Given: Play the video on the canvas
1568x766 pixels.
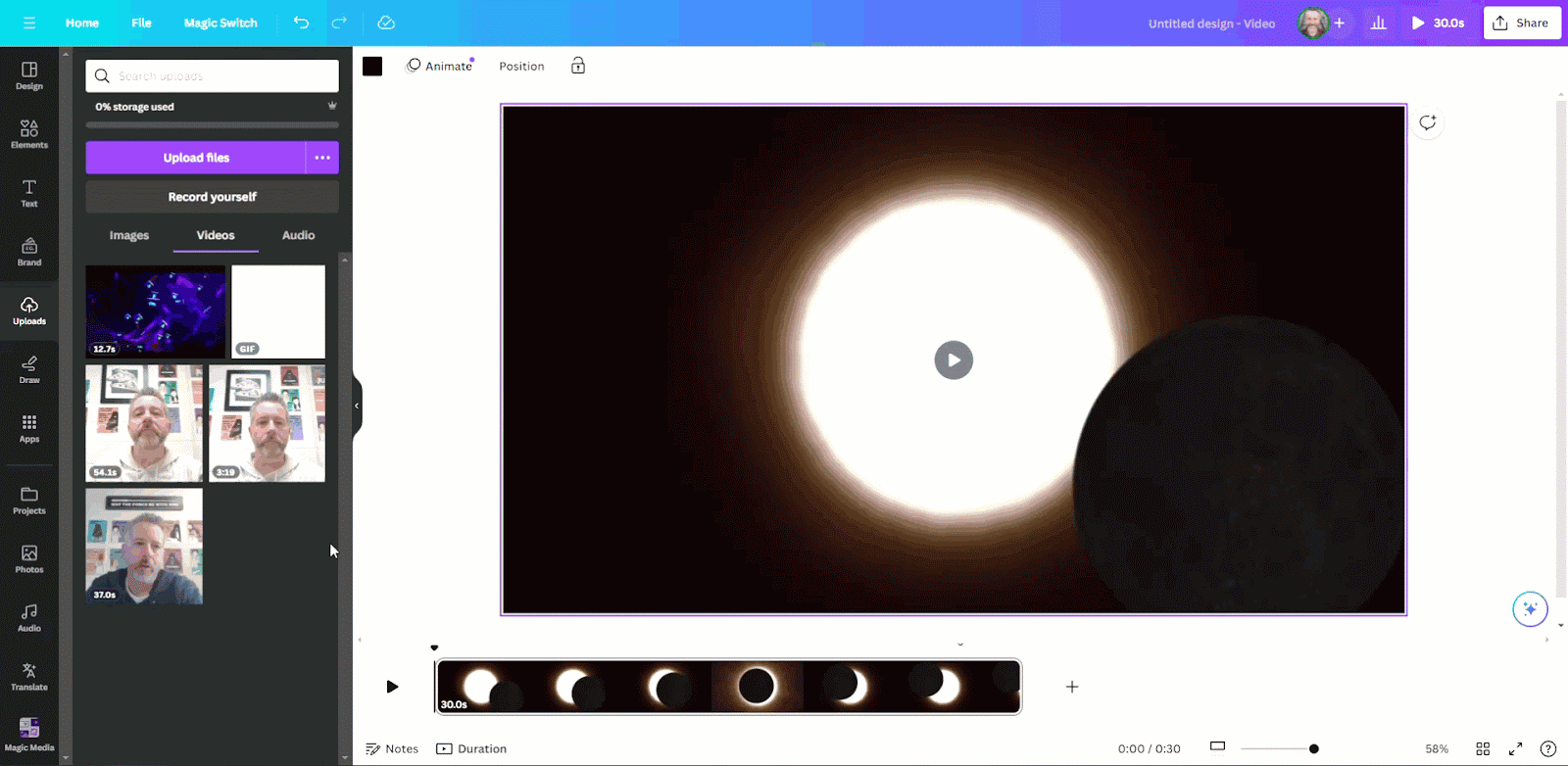Looking at the screenshot, I should [x=954, y=359].
